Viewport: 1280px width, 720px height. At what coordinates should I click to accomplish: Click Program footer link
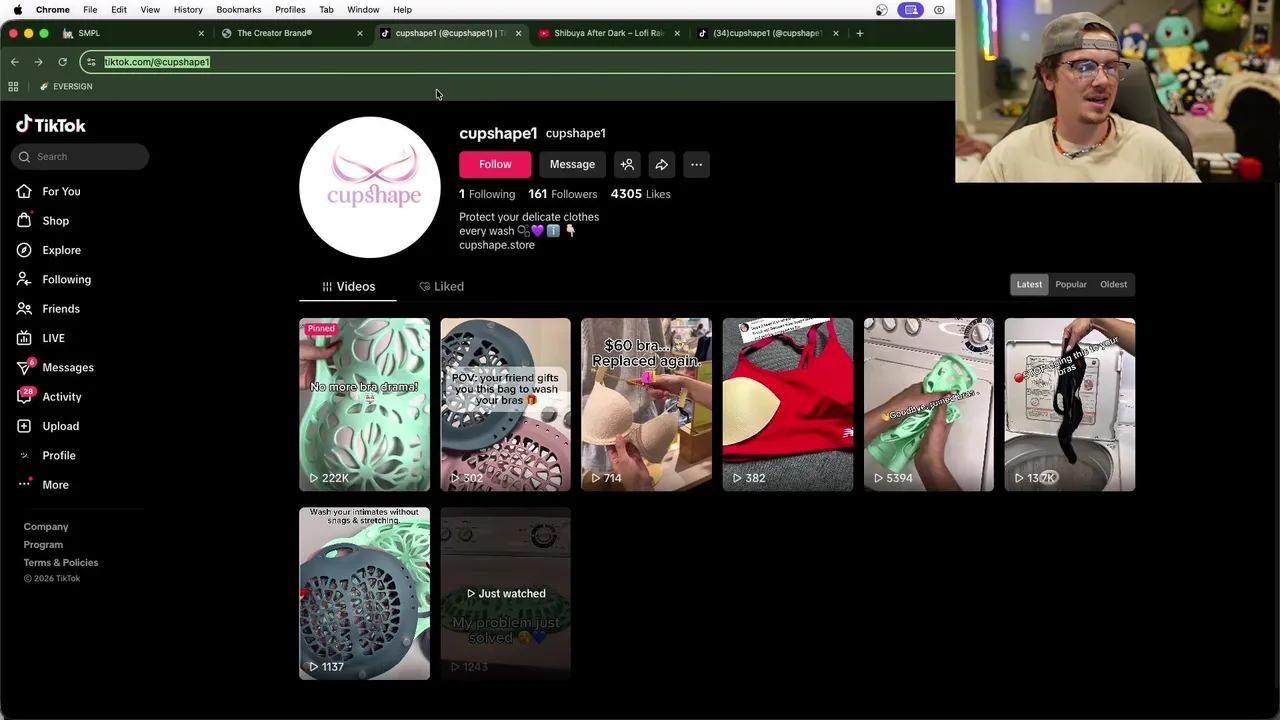pyautogui.click(x=43, y=545)
